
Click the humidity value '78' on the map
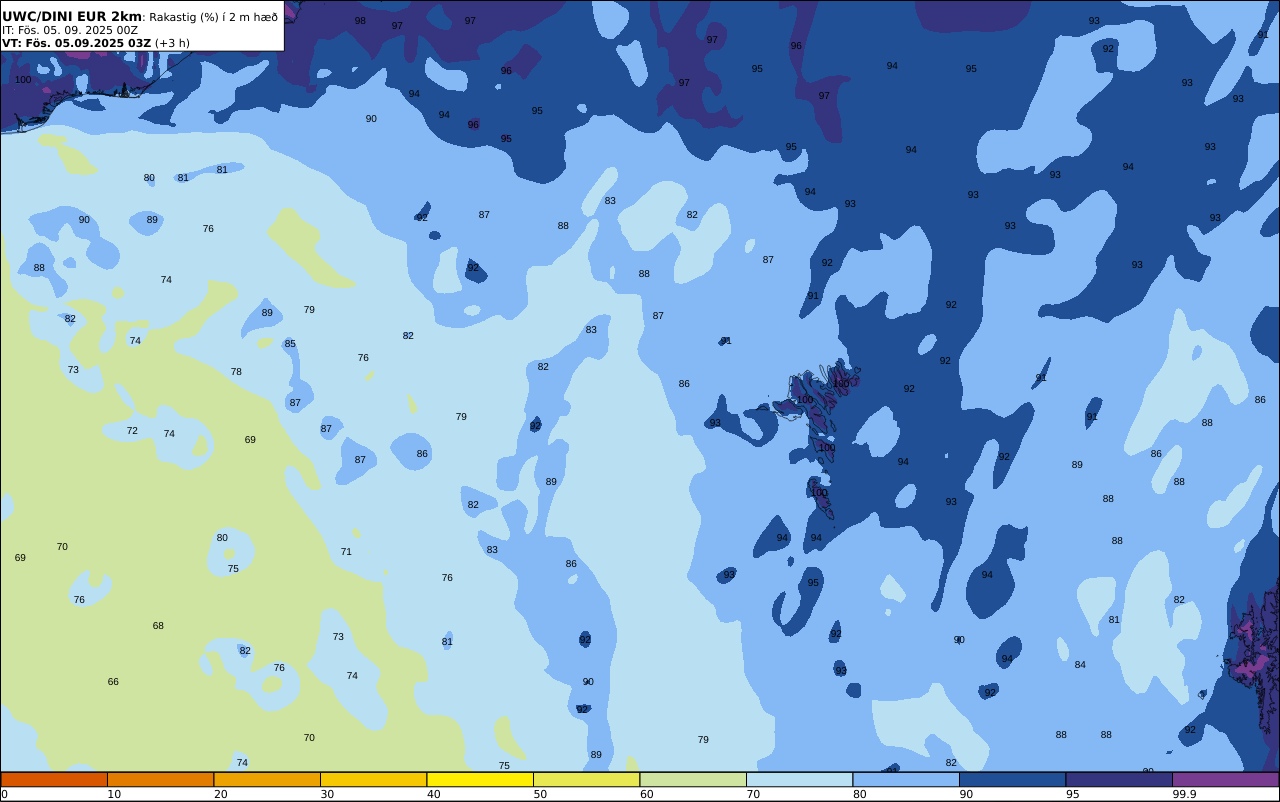(x=236, y=372)
